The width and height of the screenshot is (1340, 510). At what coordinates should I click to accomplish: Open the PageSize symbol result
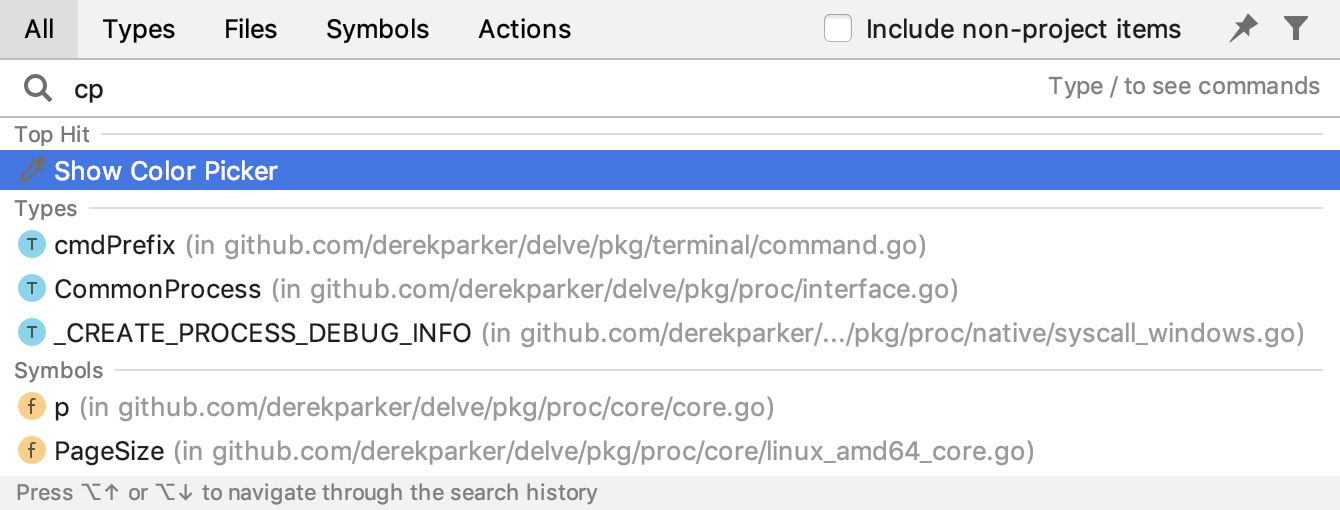(x=109, y=451)
